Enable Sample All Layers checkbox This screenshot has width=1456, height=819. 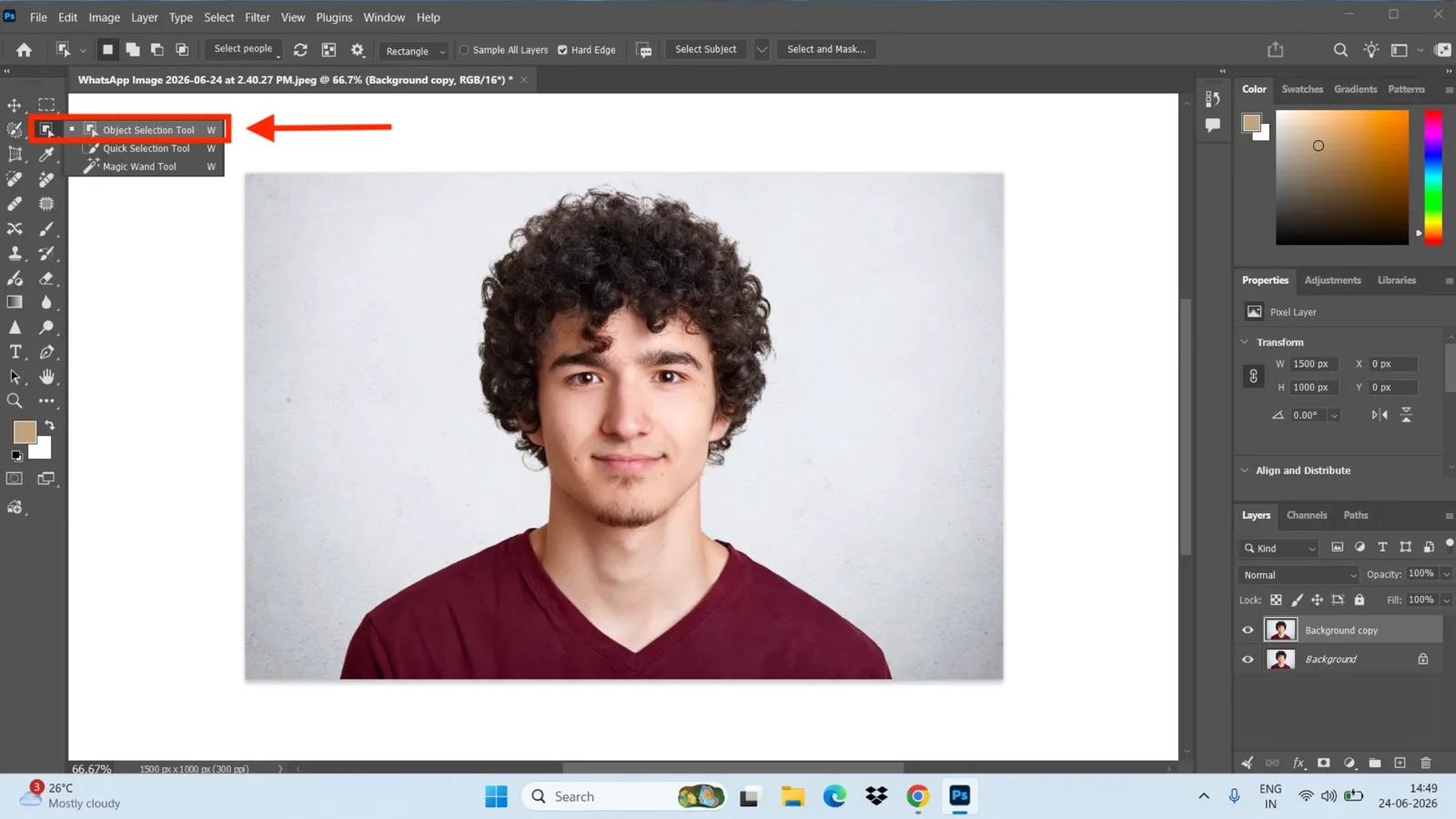click(x=464, y=50)
